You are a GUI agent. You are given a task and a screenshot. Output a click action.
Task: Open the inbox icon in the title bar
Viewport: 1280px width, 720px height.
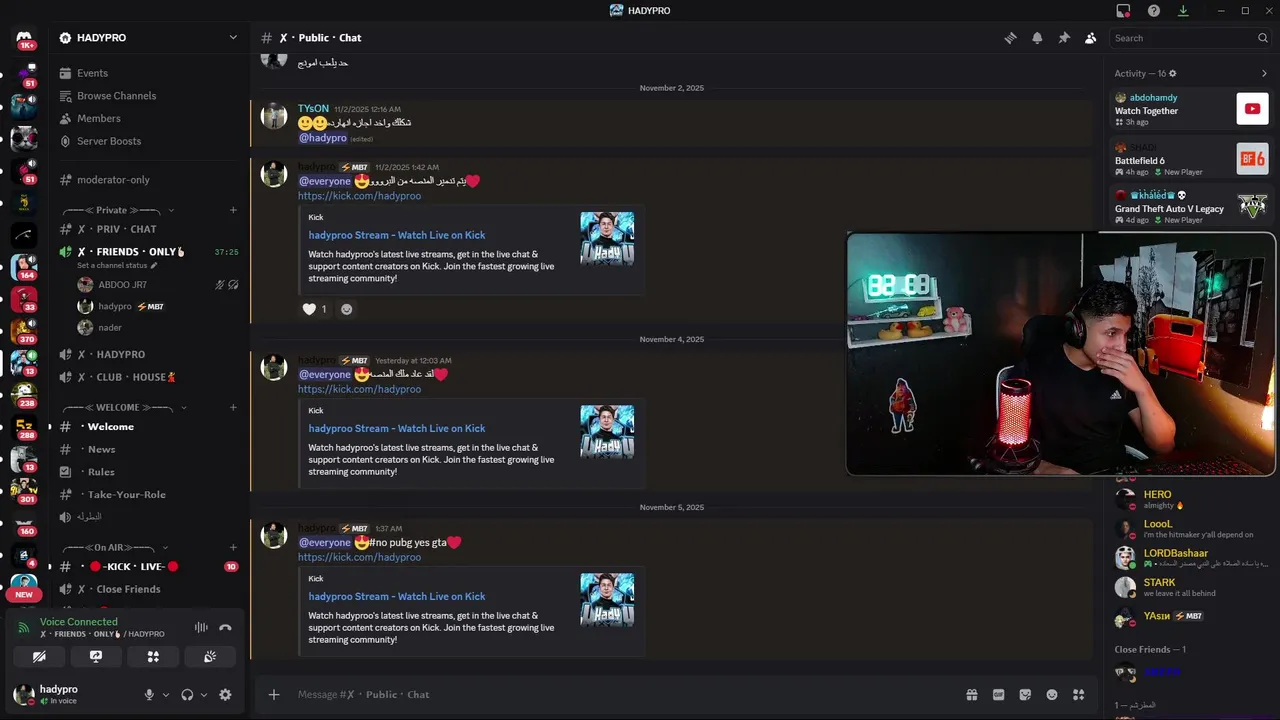(x=1123, y=10)
